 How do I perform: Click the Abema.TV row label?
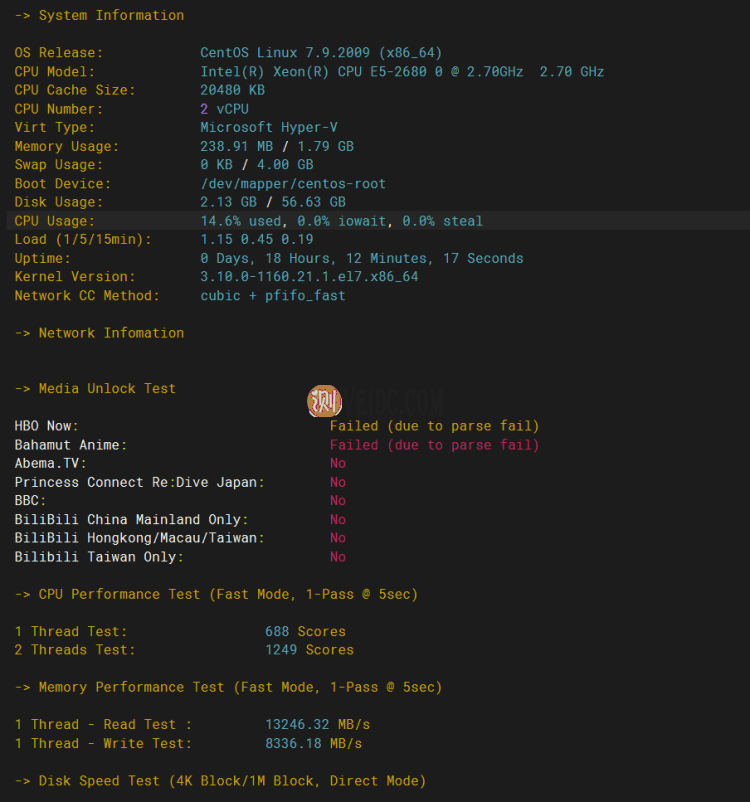pos(51,463)
